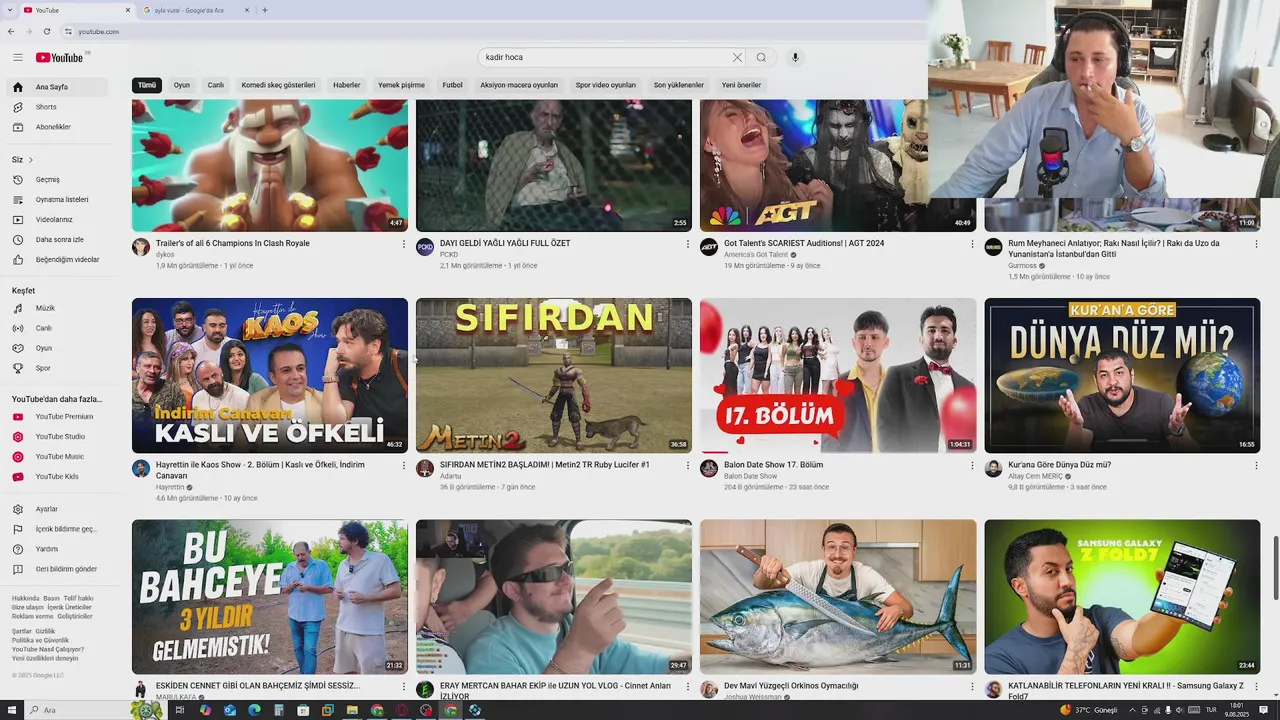Play the DÜNYA DÜZ MÜ thumbnail
This screenshot has height=720, width=1280.
point(1122,375)
